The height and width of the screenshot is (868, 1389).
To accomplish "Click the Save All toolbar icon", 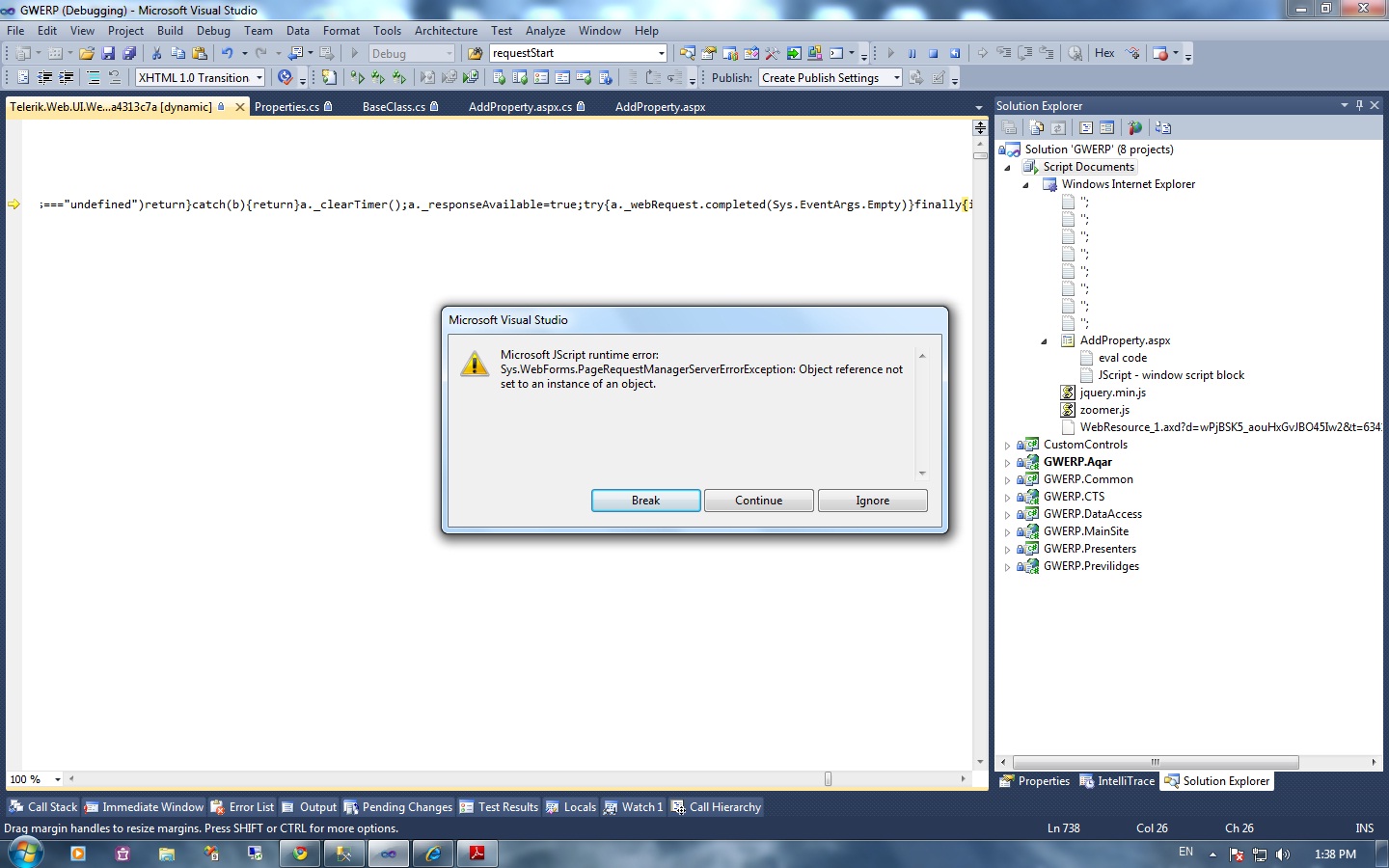I will pos(129,54).
